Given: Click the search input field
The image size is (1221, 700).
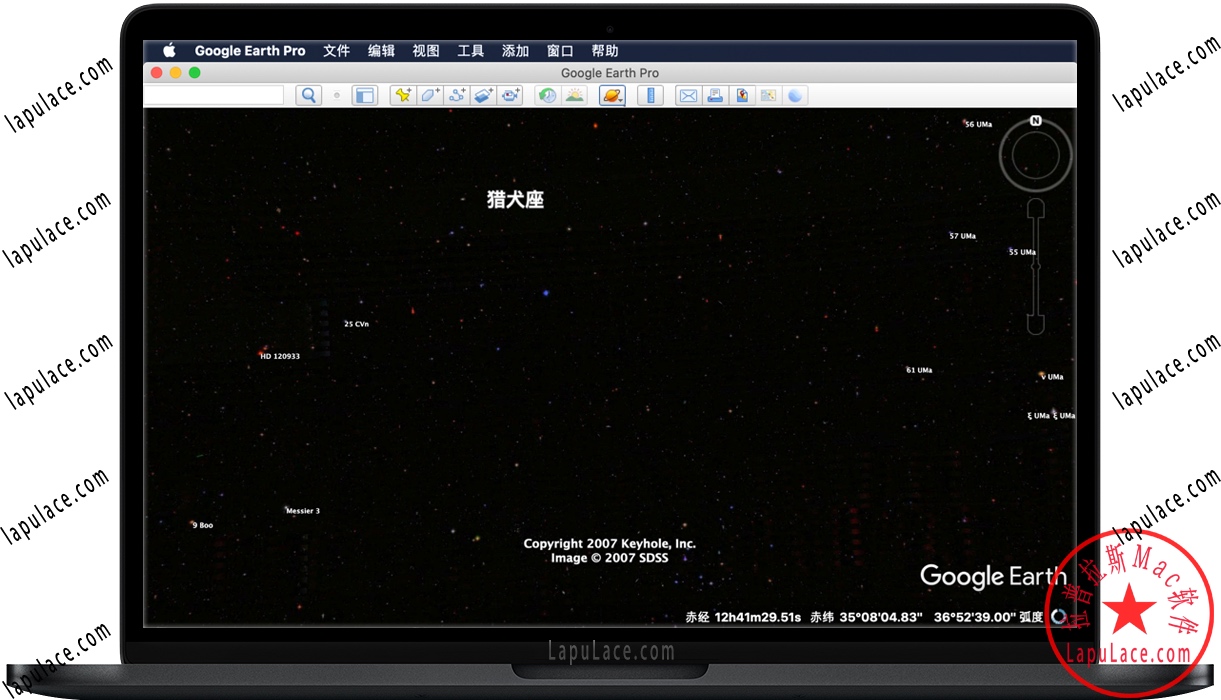Looking at the screenshot, I should pyautogui.click(x=214, y=95).
